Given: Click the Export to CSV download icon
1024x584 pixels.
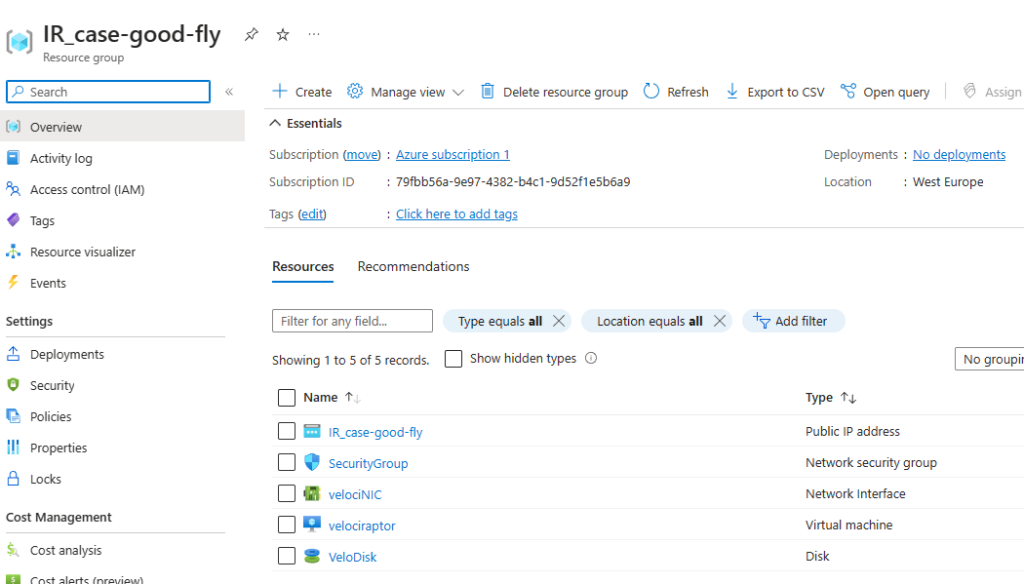Looking at the screenshot, I should [733, 91].
